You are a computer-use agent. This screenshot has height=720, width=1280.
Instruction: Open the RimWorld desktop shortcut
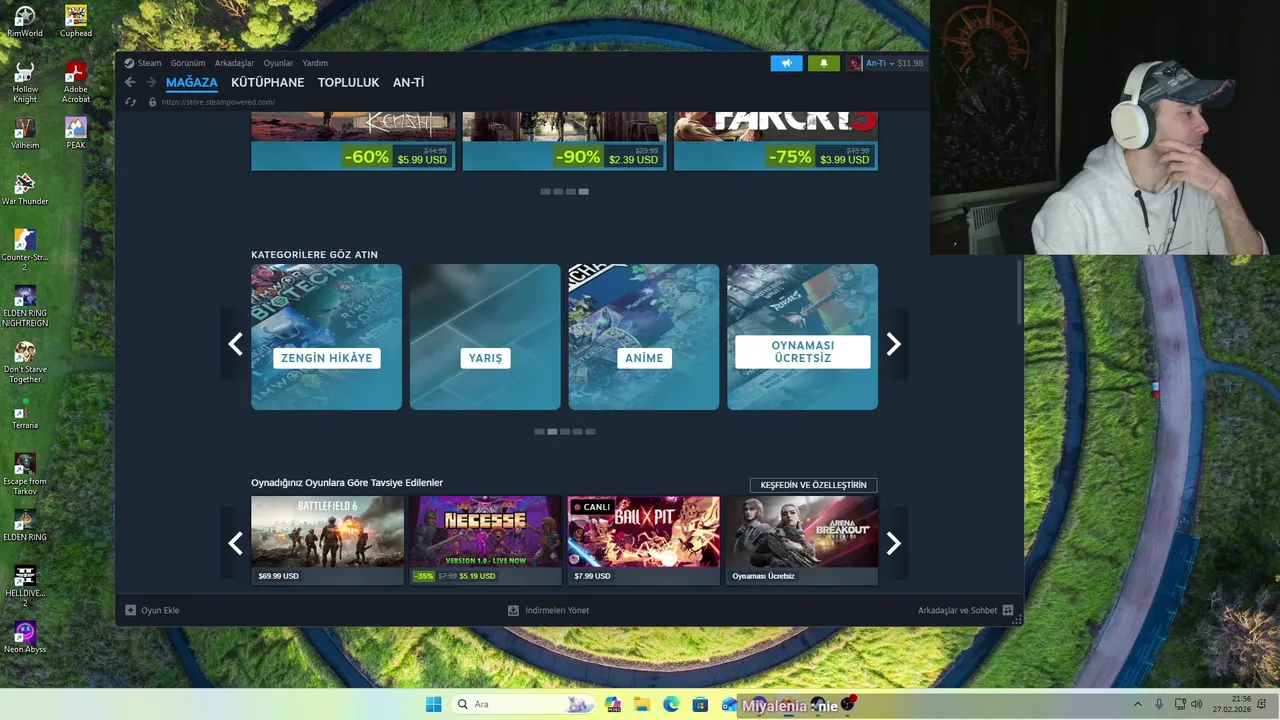pyautogui.click(x=24, y=21)
